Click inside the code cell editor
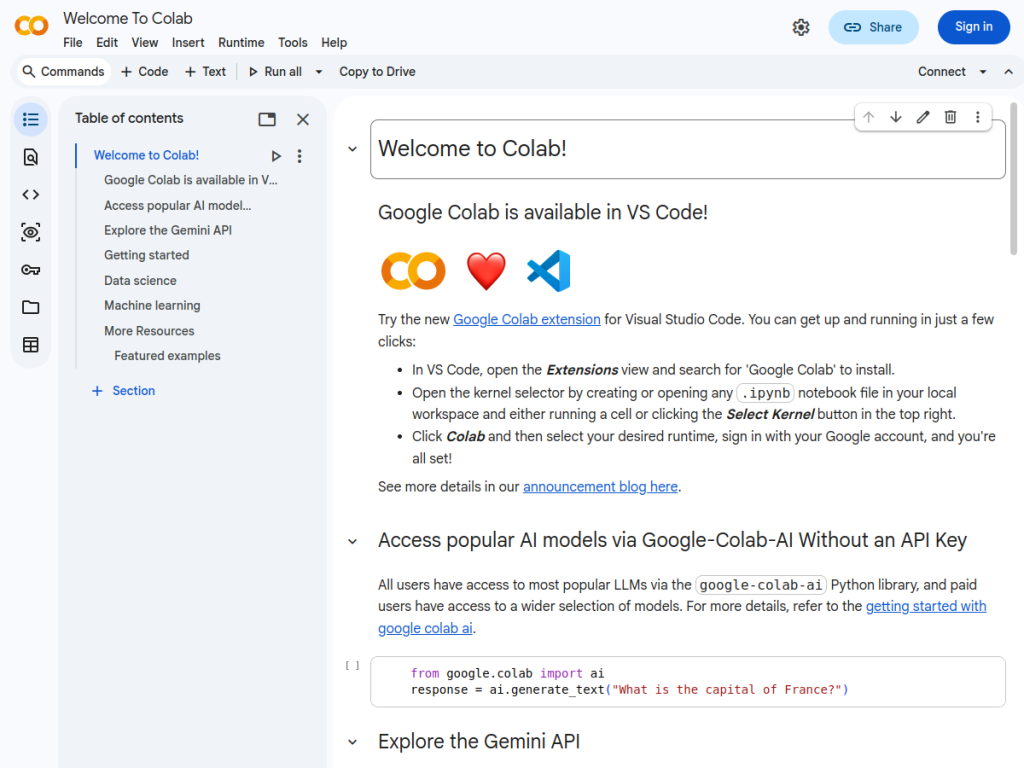The image size is (1024, 768). pyautogui.click(x=688, y=682)
